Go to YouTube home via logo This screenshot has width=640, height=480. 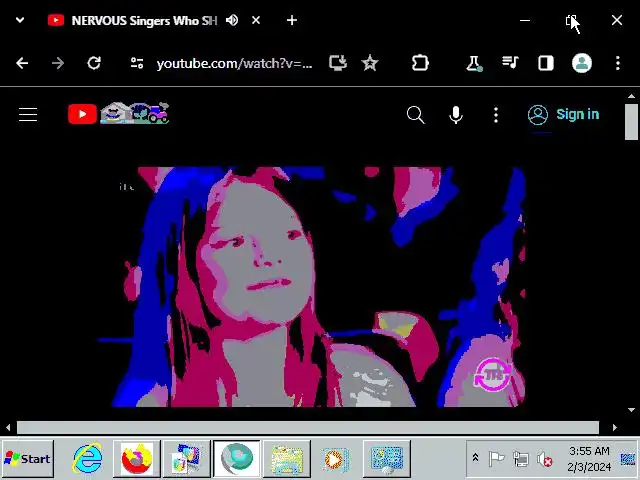point(118,113)
